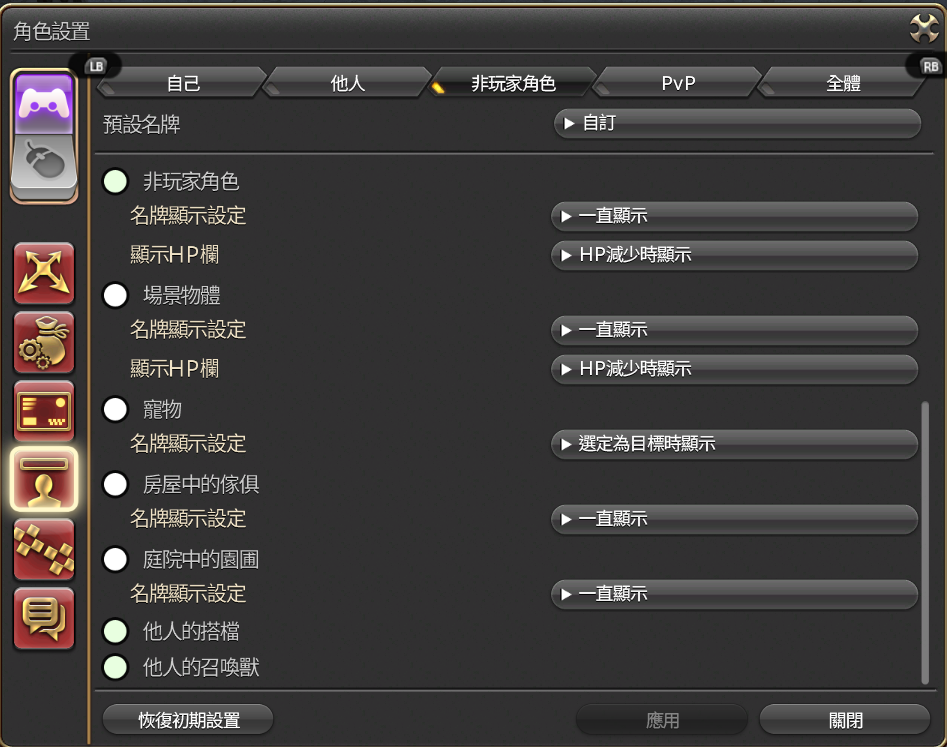
Task: Open the 自訂 nameplate preset dropdown
Action: tap(737, 123)
